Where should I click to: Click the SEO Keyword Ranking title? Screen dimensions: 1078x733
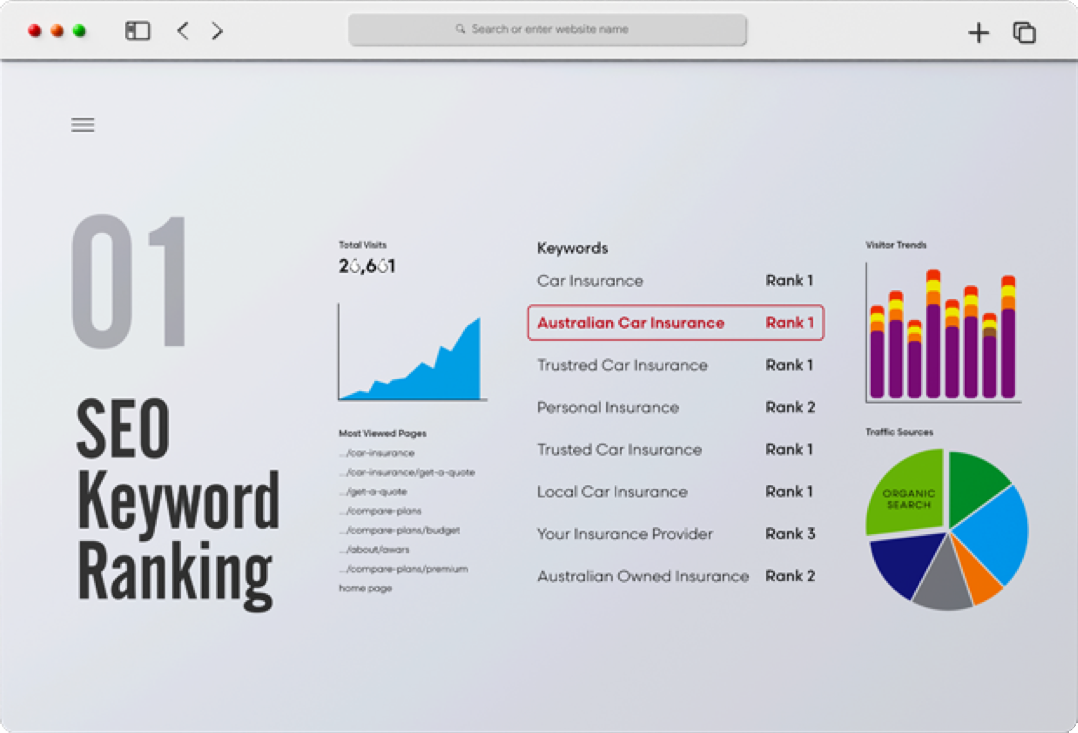click(177, 503)
